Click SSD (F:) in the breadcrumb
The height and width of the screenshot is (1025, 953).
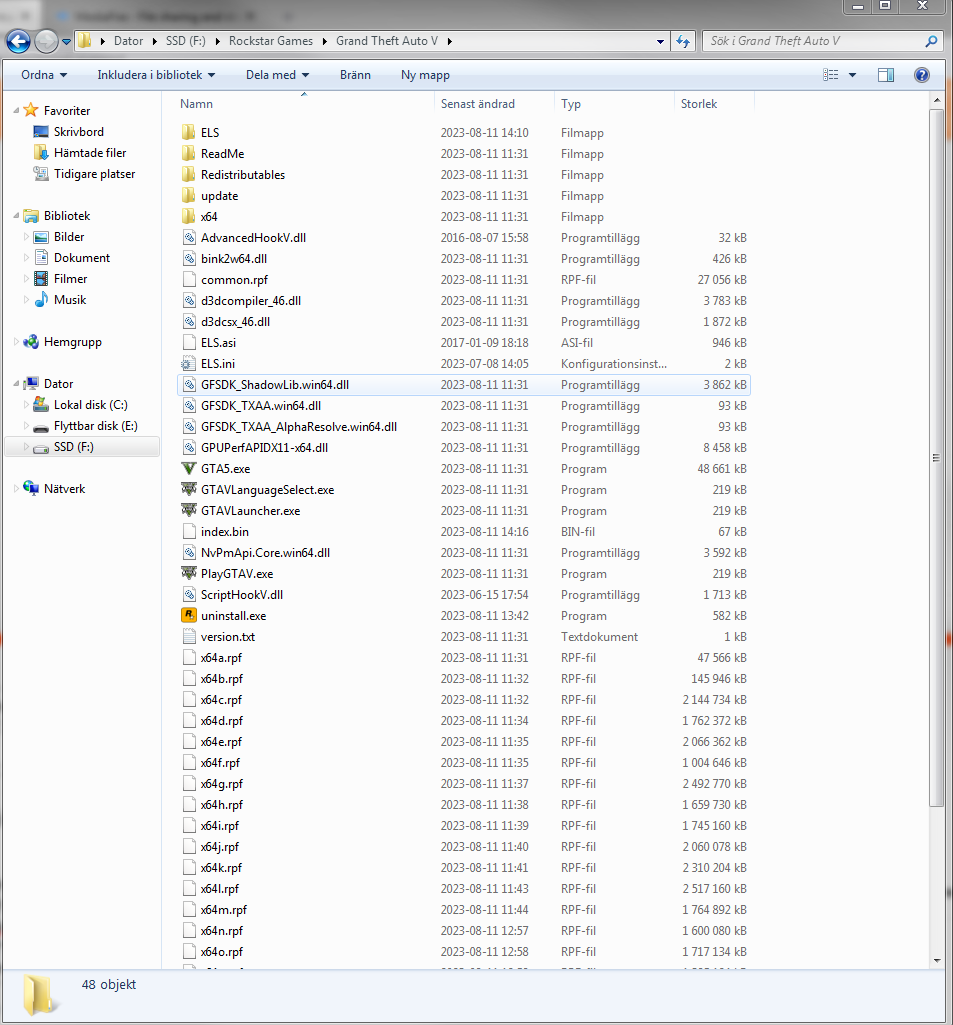[186, 41]
